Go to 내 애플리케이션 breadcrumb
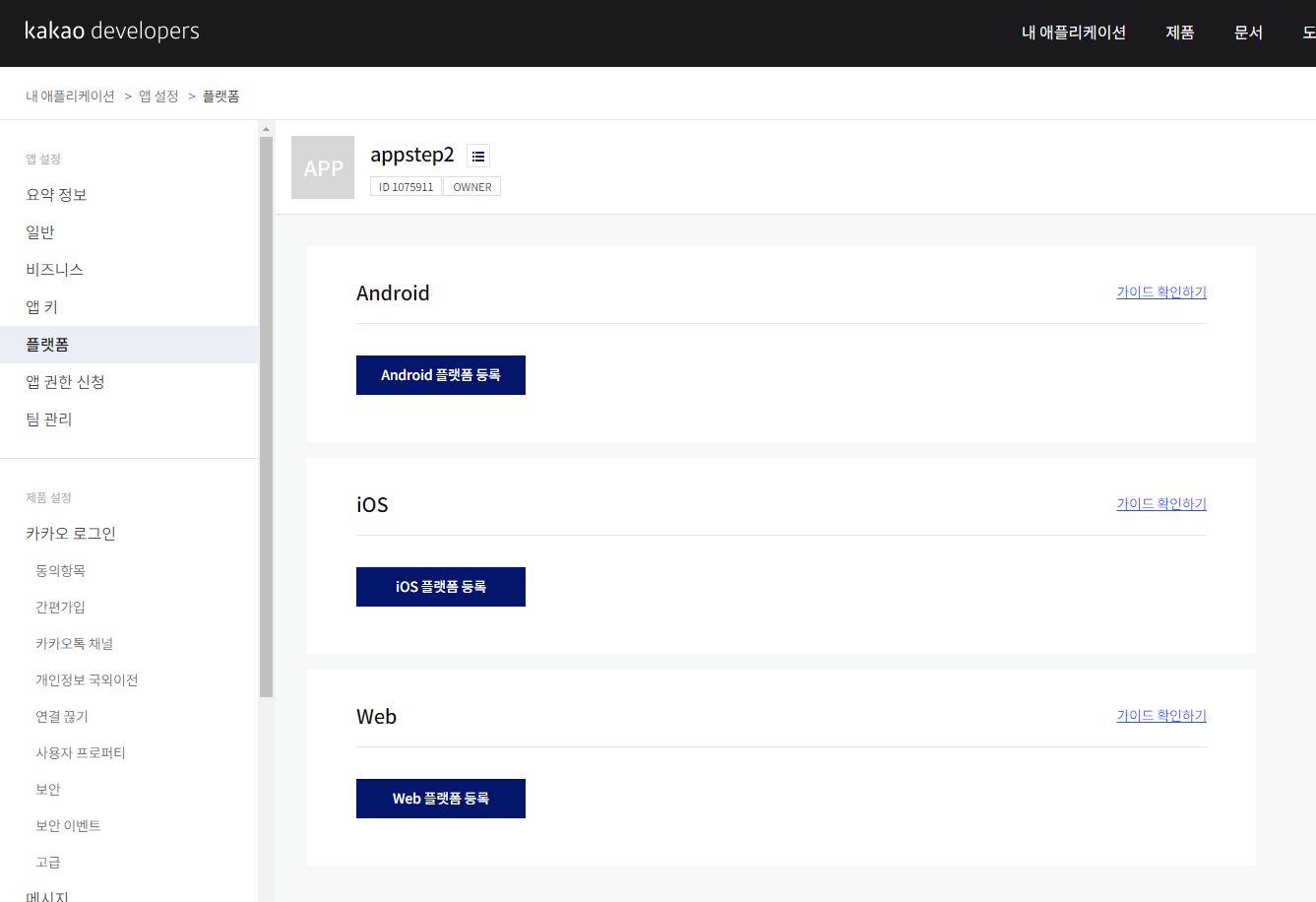Screen dimensions: 1316x902 click(70, 97)
